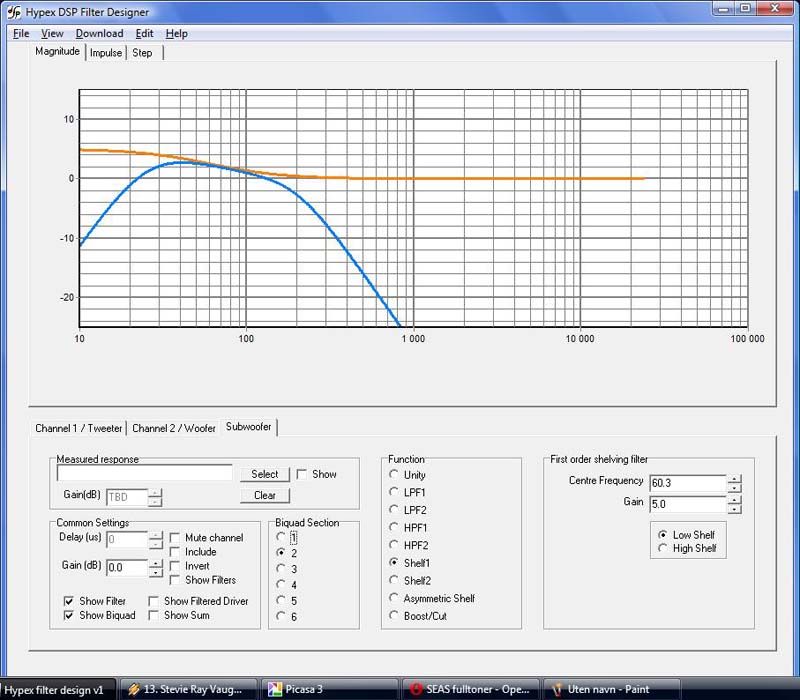
Task: Select Biquad Section 1
Action: click(x=281, y=537)
